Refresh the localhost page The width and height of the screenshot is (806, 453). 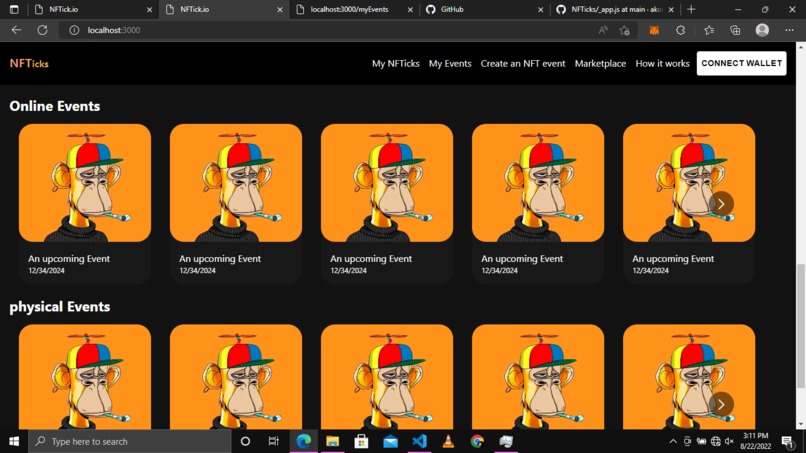[x=42, y=30]
